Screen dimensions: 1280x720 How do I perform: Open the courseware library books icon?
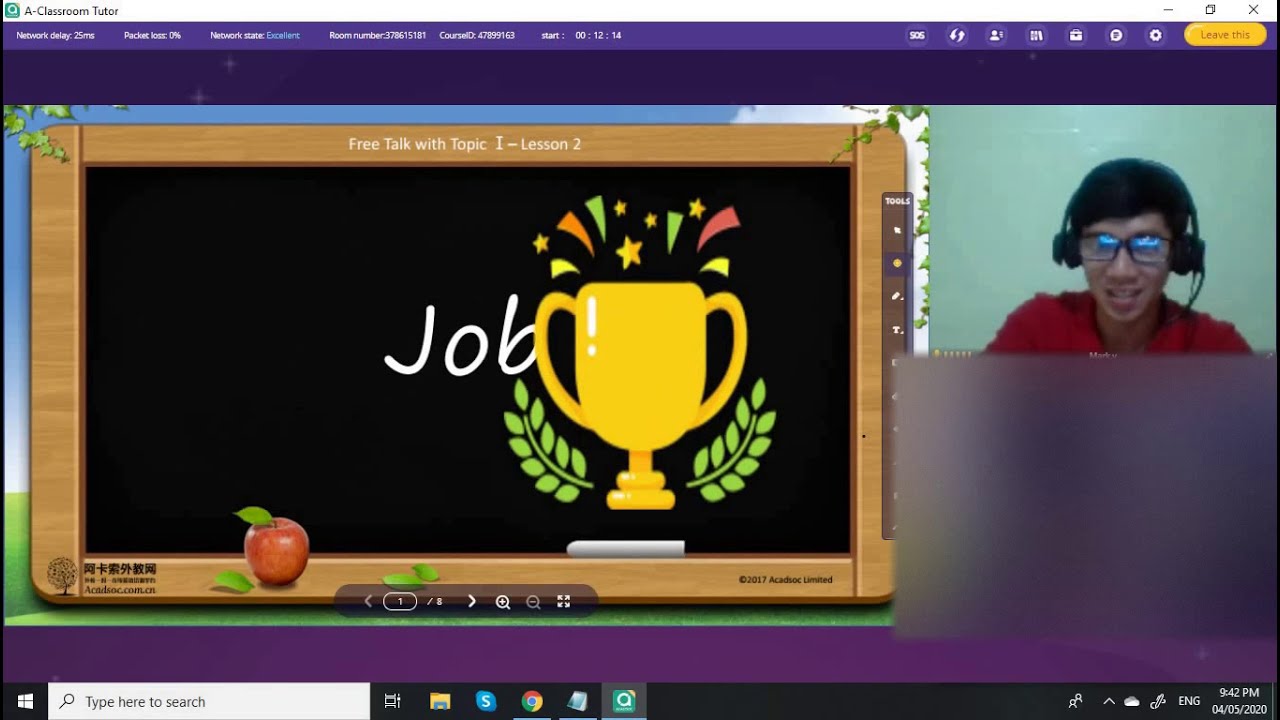tap(1036, 35)
